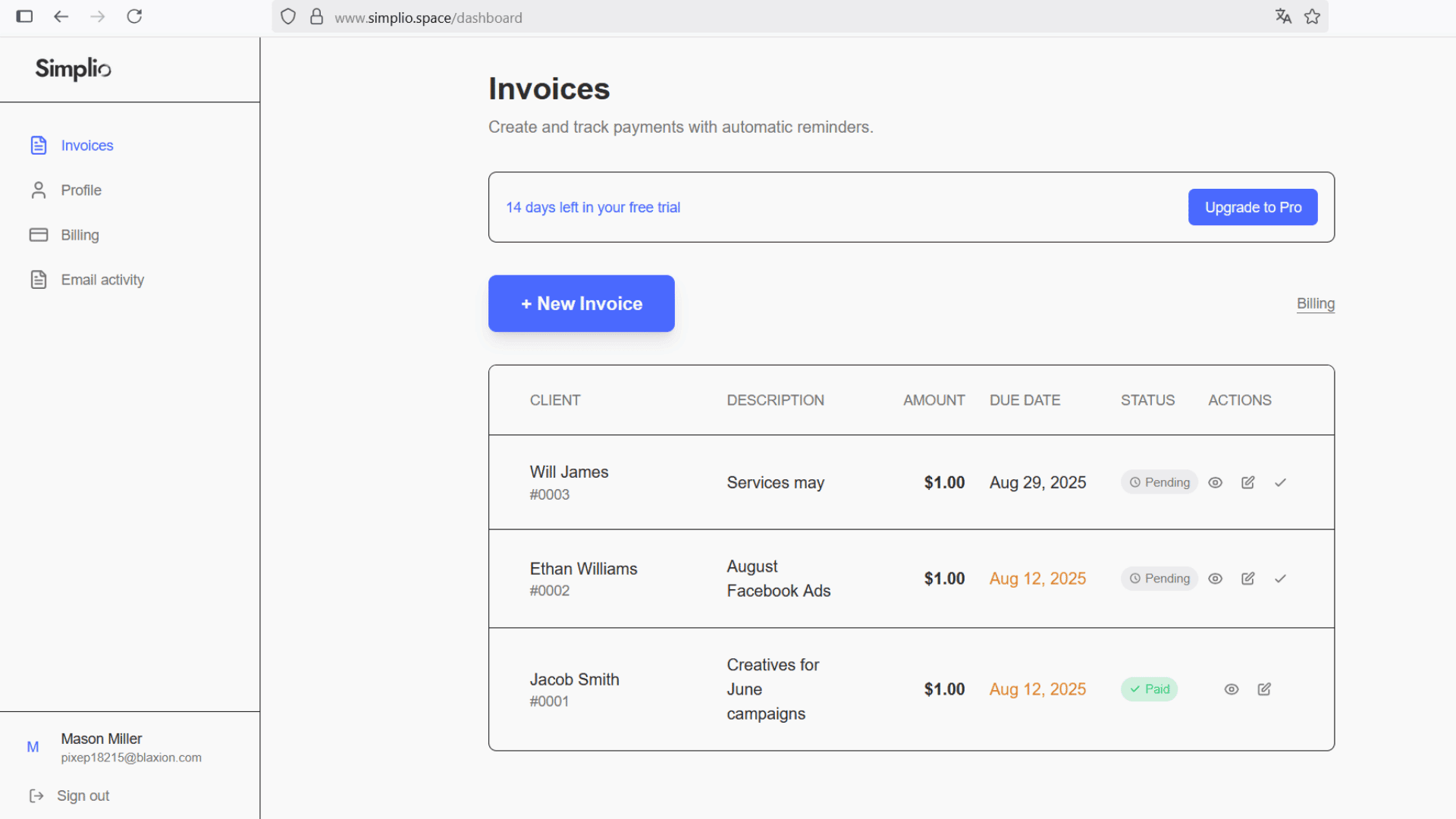Open the Billing link above the table
1456x819 pixels.
coord(1316,303)
